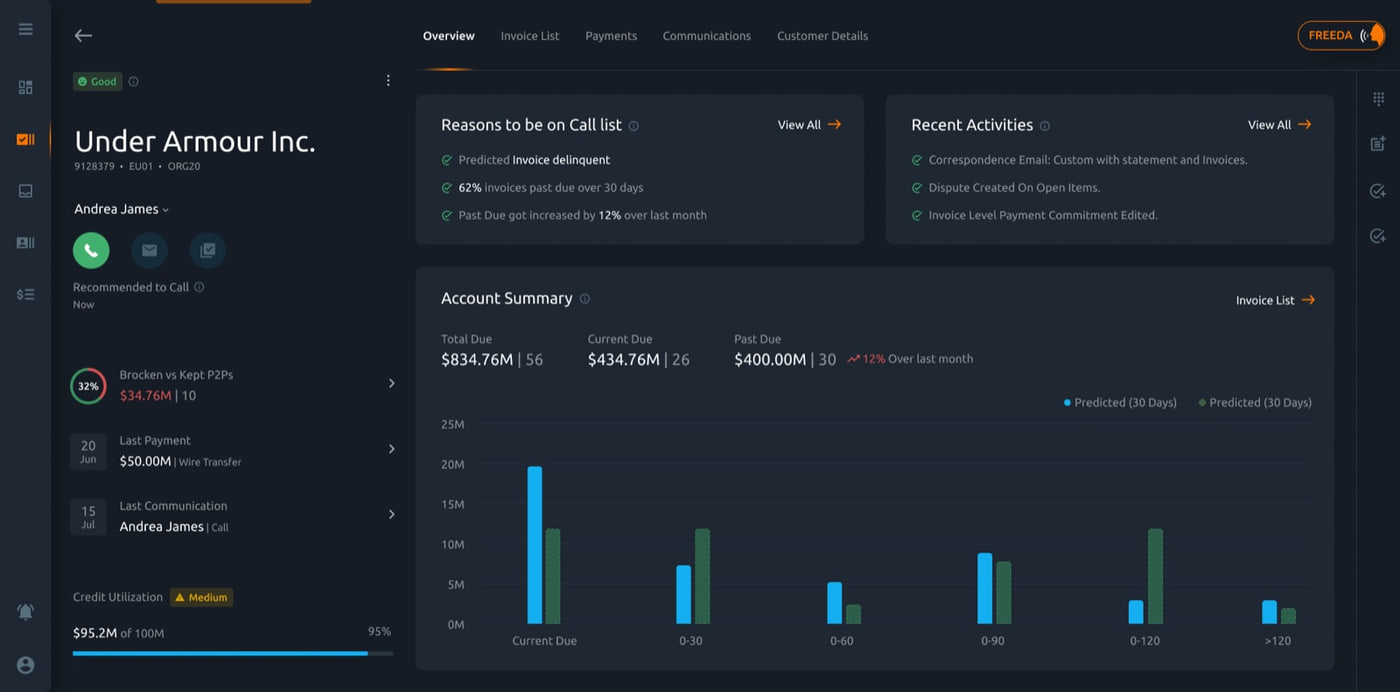Open the dial pad icon in right rail
1400x692 pixels.
(1378, 98)
